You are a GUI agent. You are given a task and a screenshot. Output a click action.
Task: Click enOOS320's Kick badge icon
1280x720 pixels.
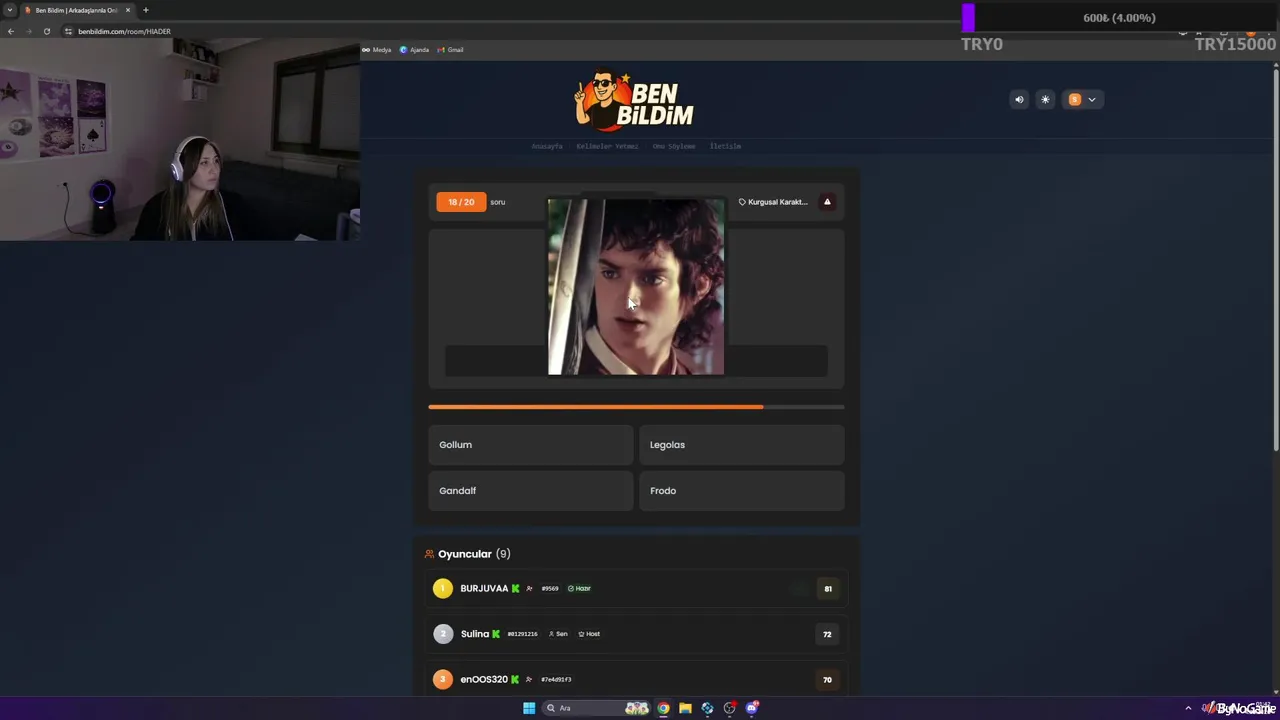point(515,680)
